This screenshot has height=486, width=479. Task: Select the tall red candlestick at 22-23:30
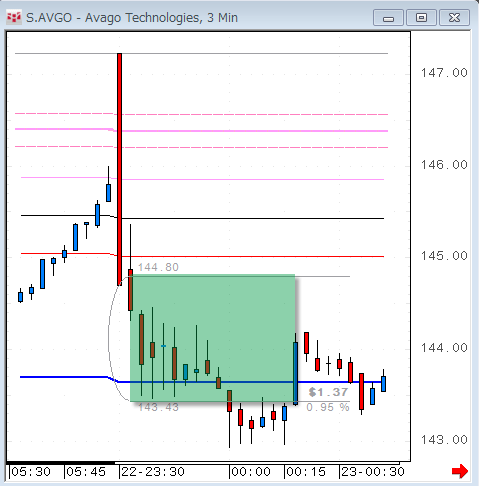(119, 169)
